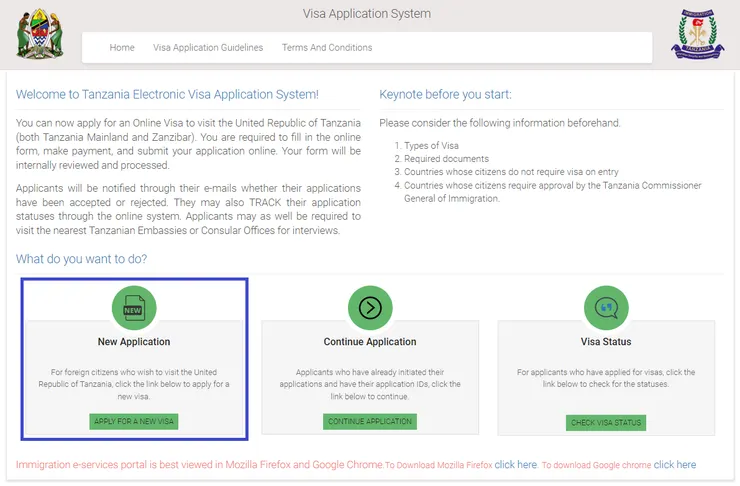The width and height of the screenshot is (740, 486).
Task: Click the Tanzania Immigration emblem logo
Action: coord(698,34)
